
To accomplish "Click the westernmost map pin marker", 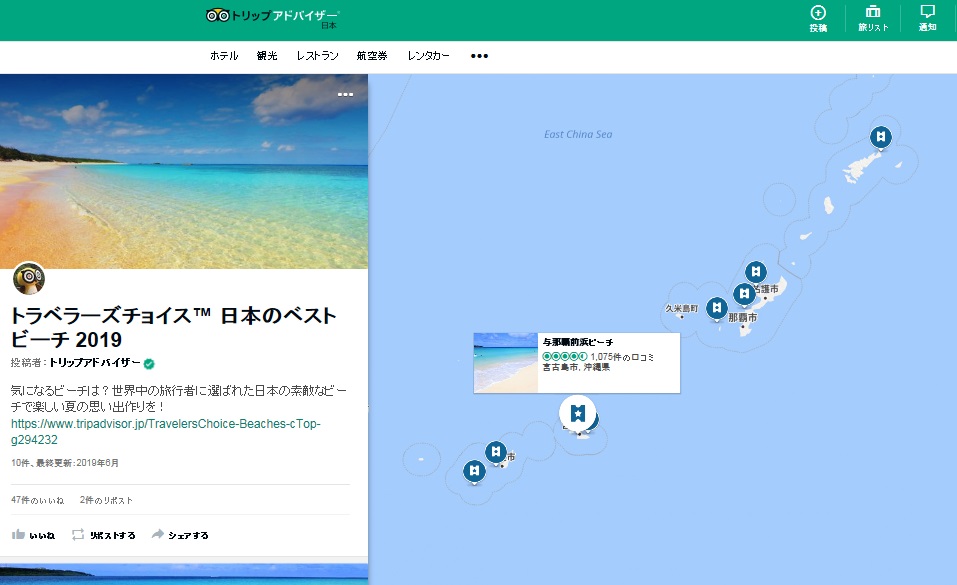I will tap(475, 470).
